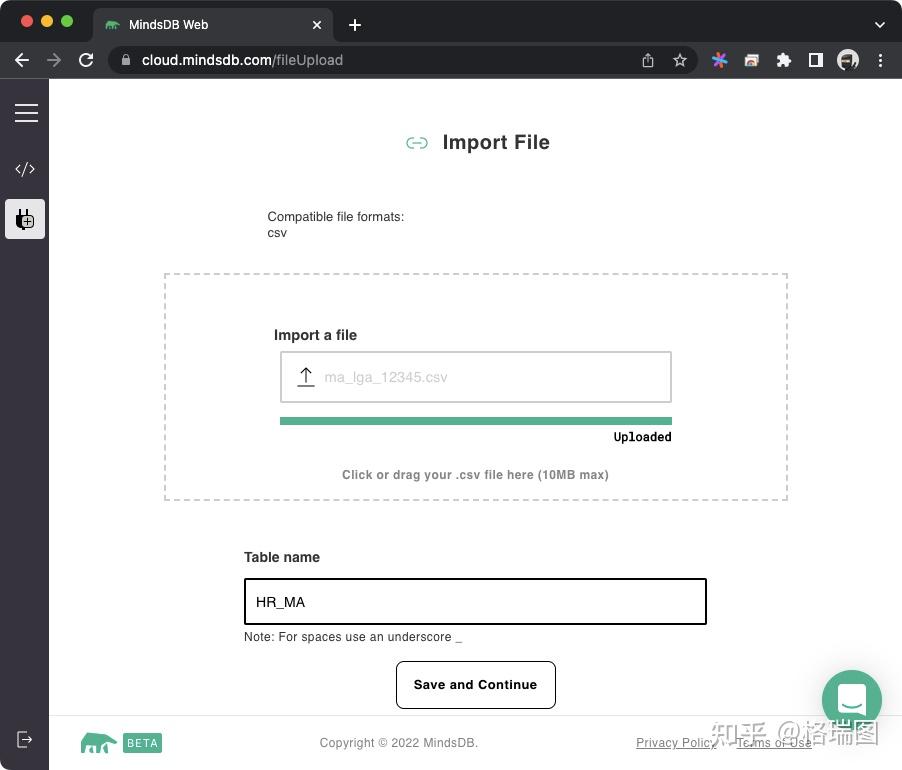Click the 'Click or drag your .csv file here' text
This screenshot has height=770, width=902.
pos(475,474)
